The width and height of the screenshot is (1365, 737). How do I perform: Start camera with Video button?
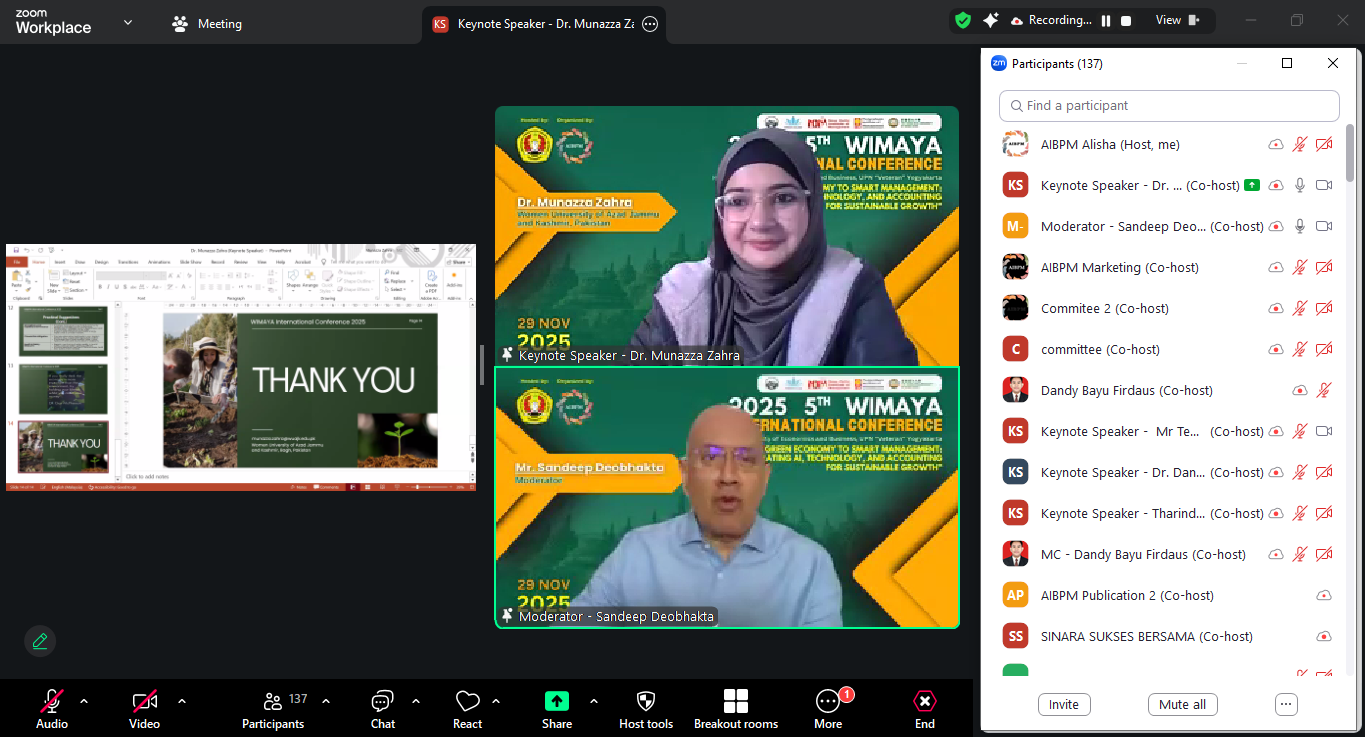[145, 702]
